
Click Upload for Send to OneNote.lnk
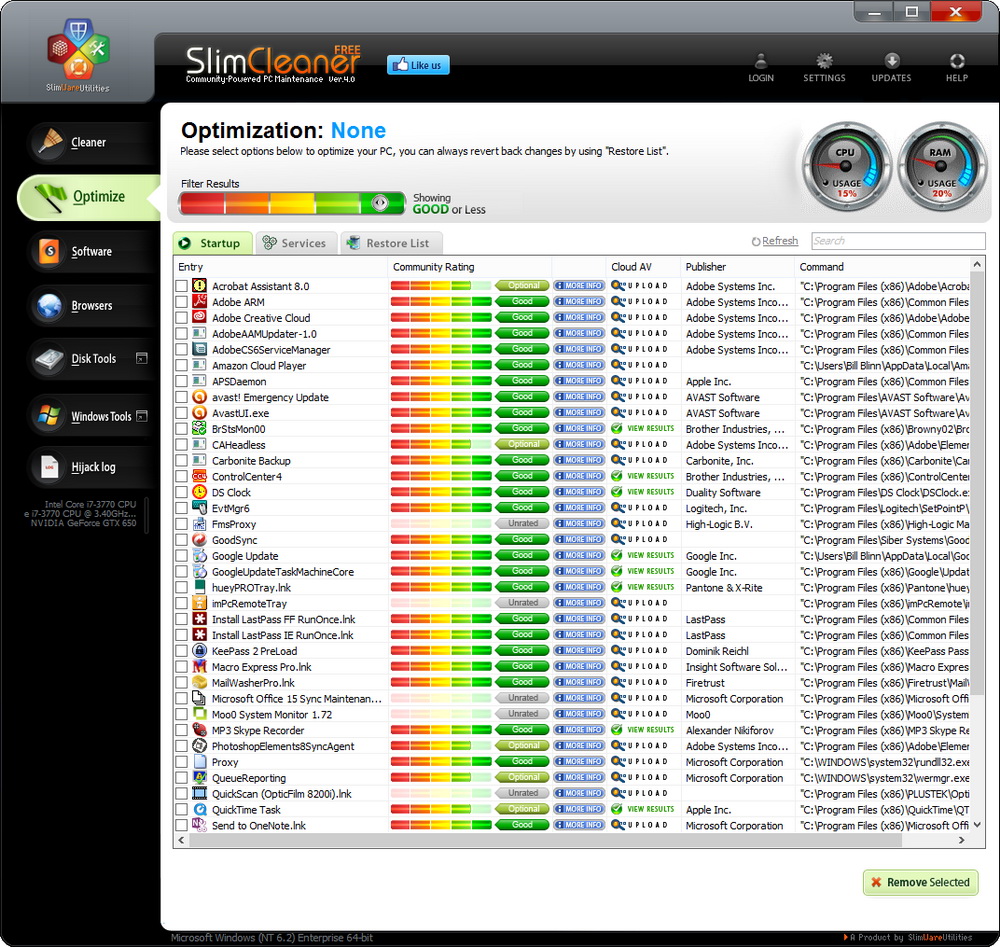[x=640, y=825]
